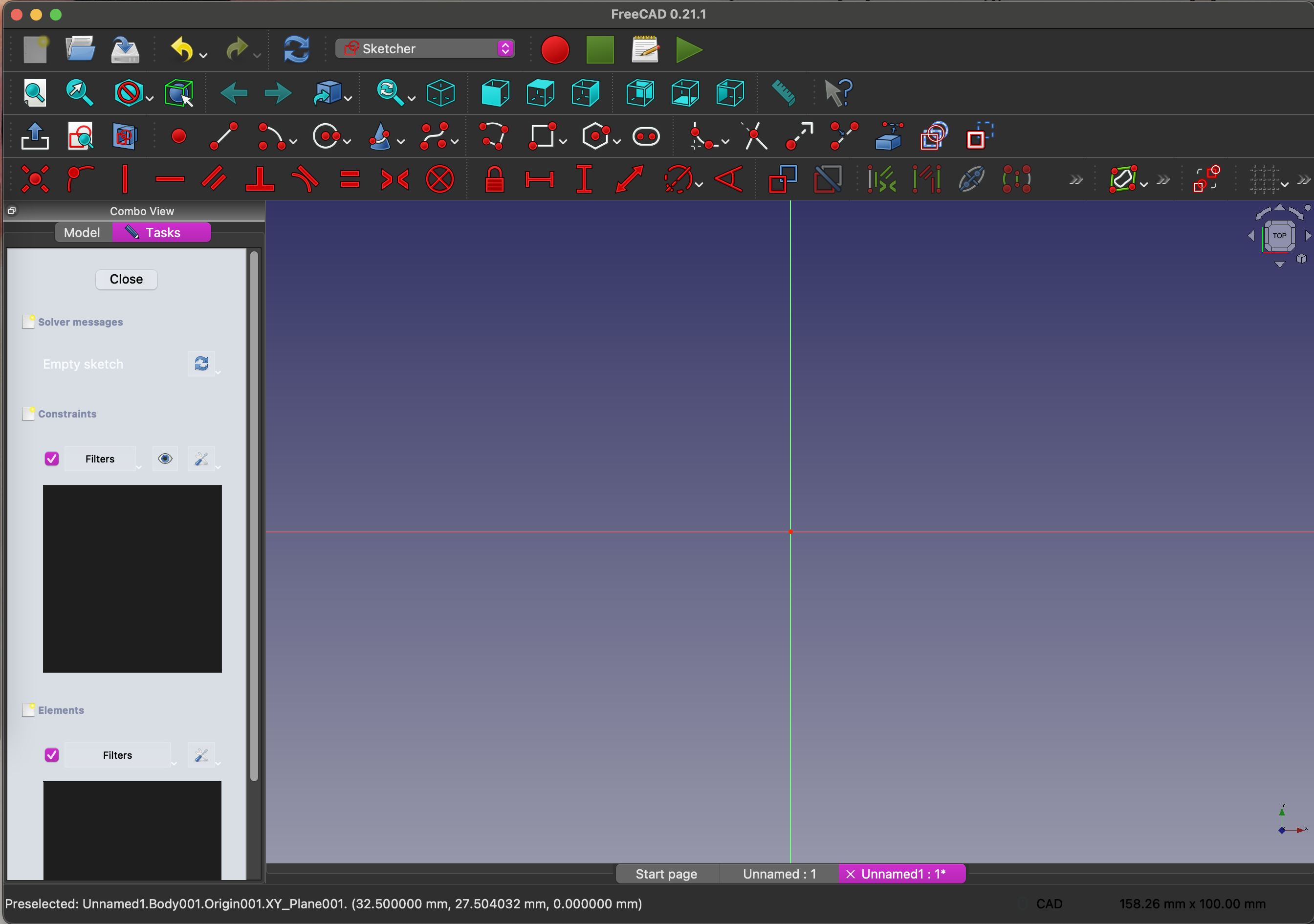Click the Tasks panel vertical scrollbar
This screenshot has height=924, width=1314.
(254, 515)
